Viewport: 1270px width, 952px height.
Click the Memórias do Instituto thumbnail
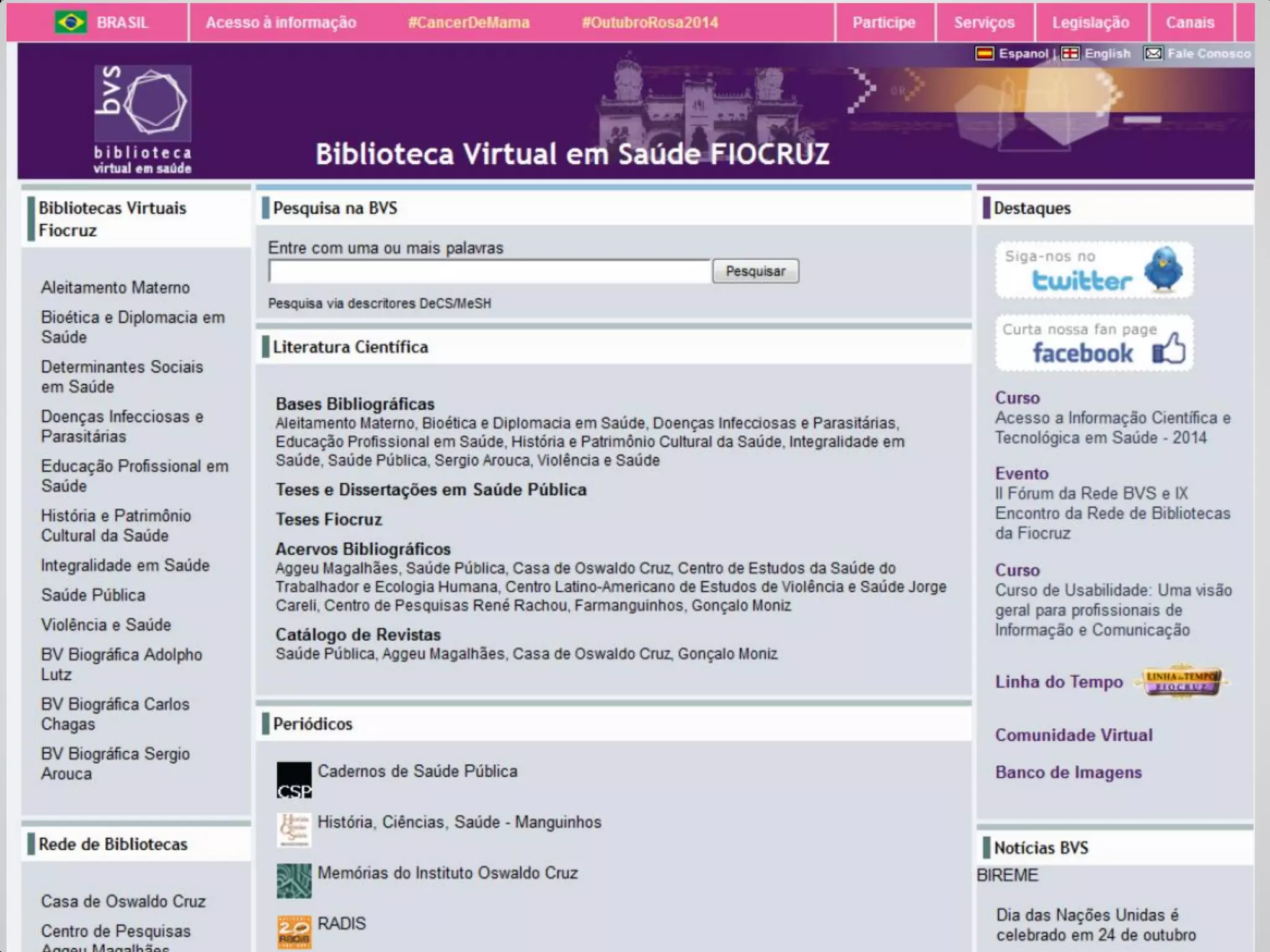pyautogui.click(x=294, y=881)
